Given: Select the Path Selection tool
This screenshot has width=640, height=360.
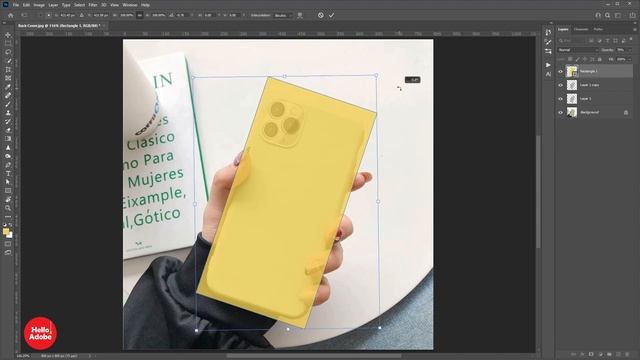Looking at the screenshot, I should (8, 182).
